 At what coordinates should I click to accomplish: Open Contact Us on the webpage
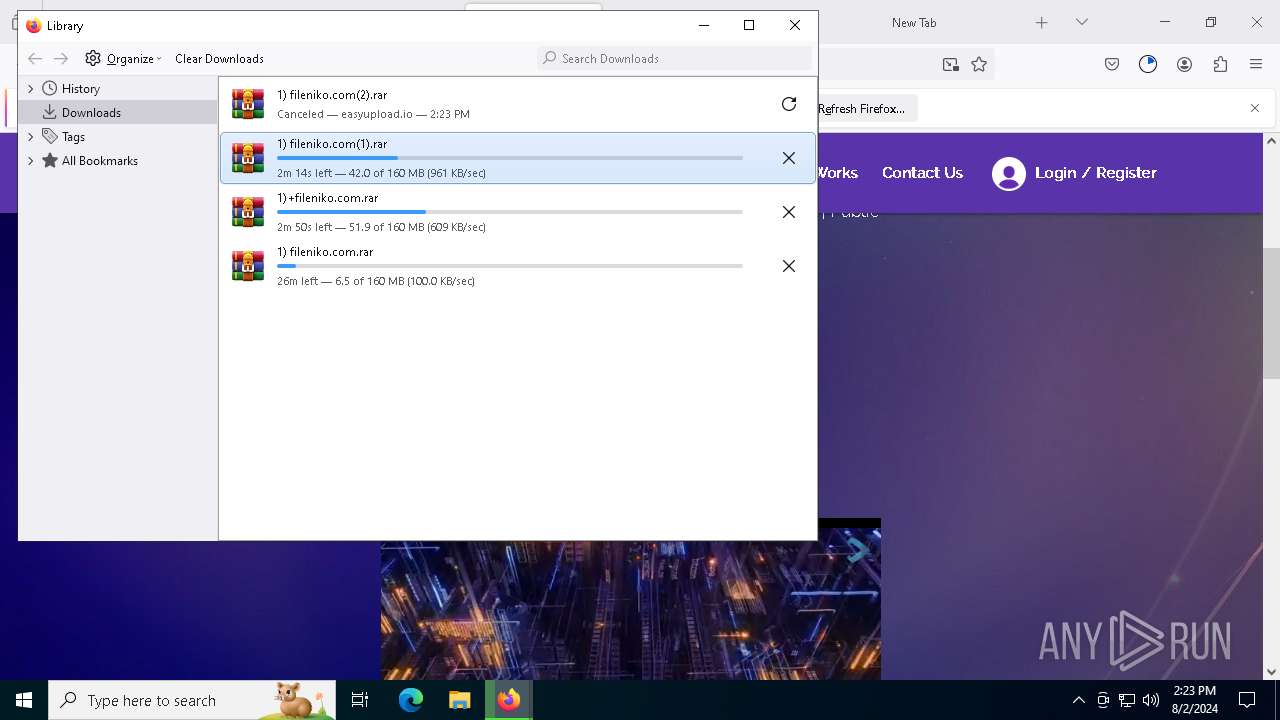[x=922, y=173]
